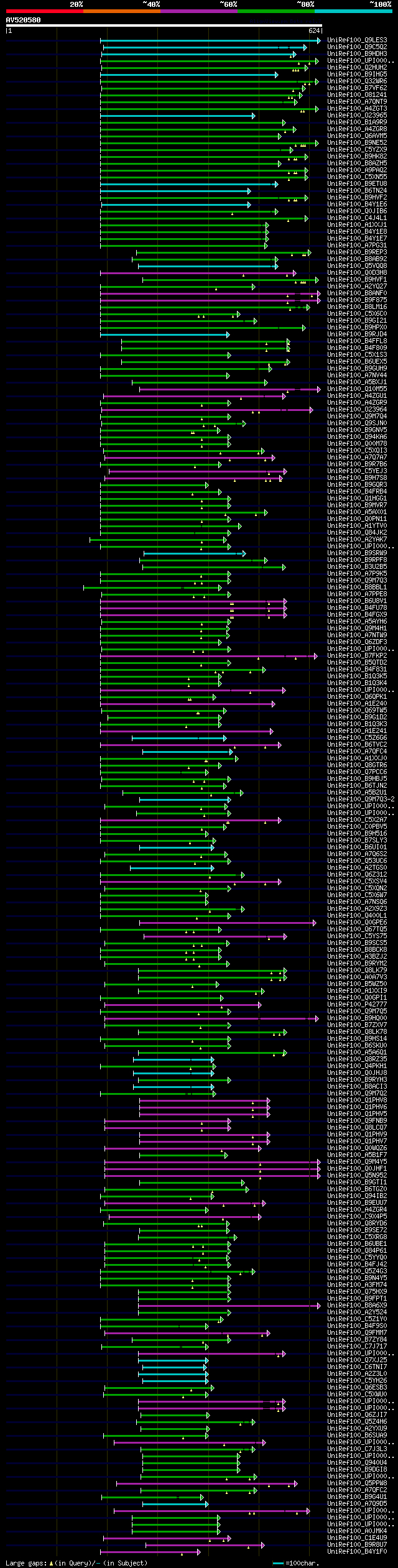The height and width of the screenshot is (1568, 398).
Task: Select the UniRef100_B8AZH5 label
Action: click(357, 164)
